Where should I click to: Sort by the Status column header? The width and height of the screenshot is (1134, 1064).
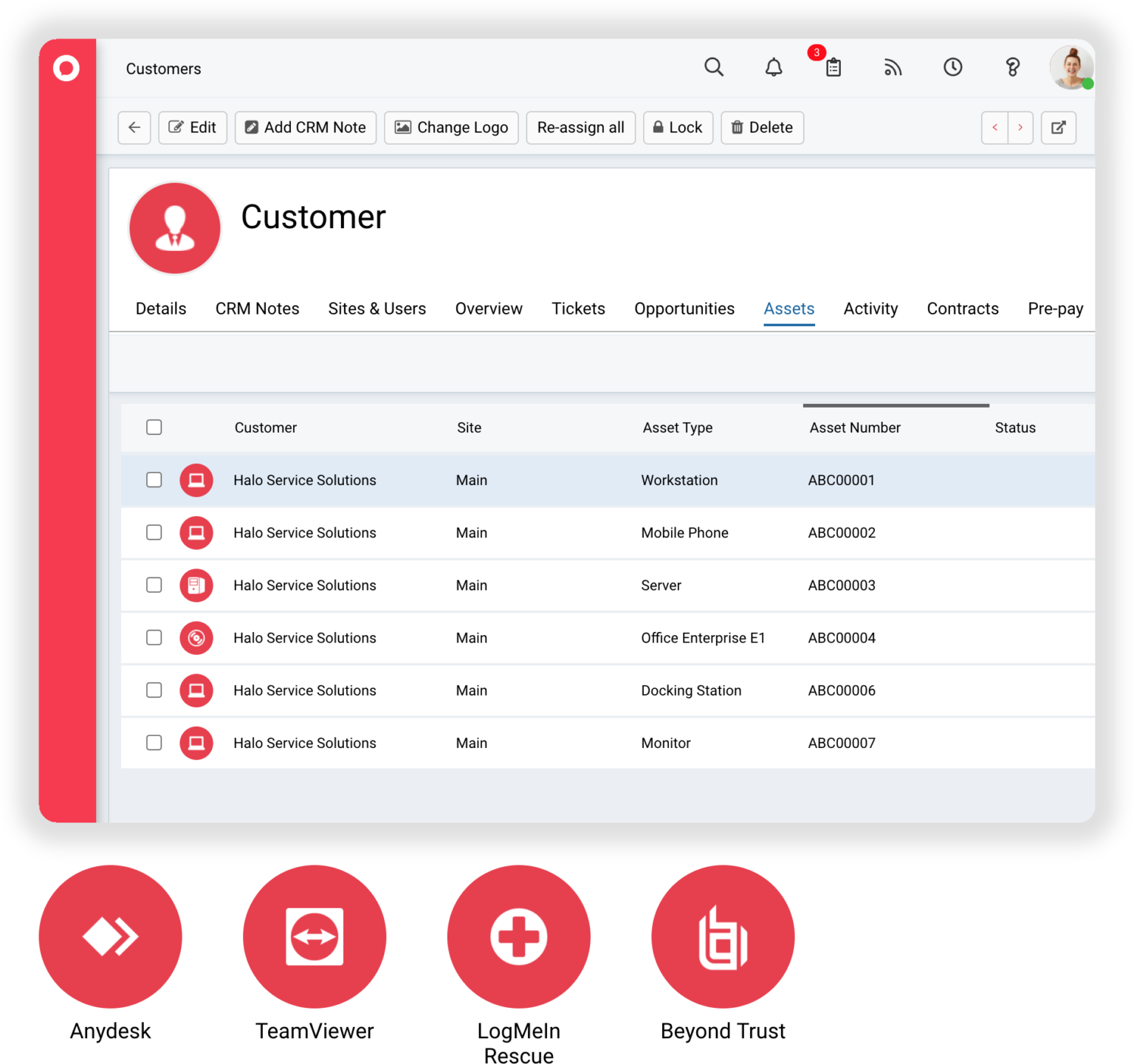coord(1015,428)
